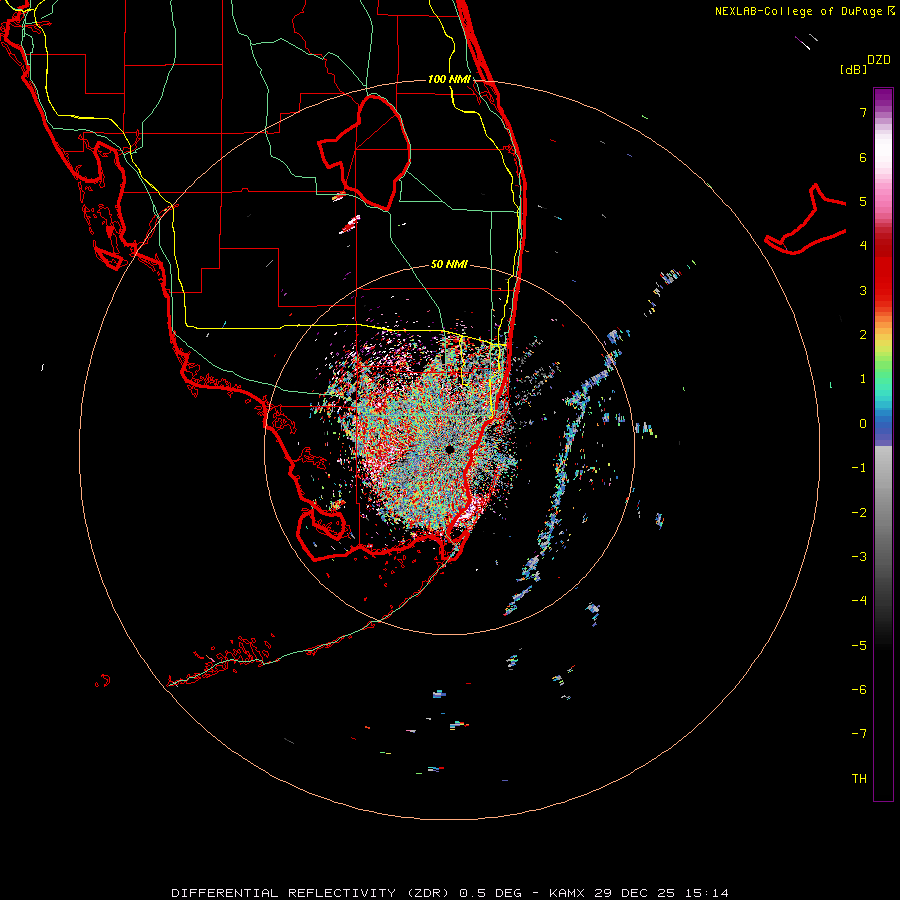Click the 100 NMI range ring label
This screenshot has height=900, width=900.
pyautogui.click(x=449, y=79)
